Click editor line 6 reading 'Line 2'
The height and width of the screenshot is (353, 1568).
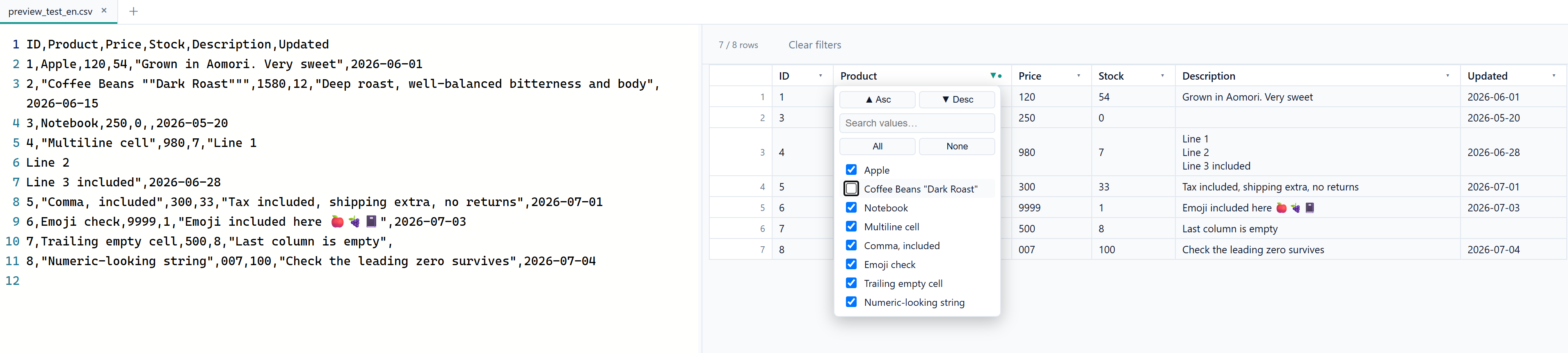[48, 163]
